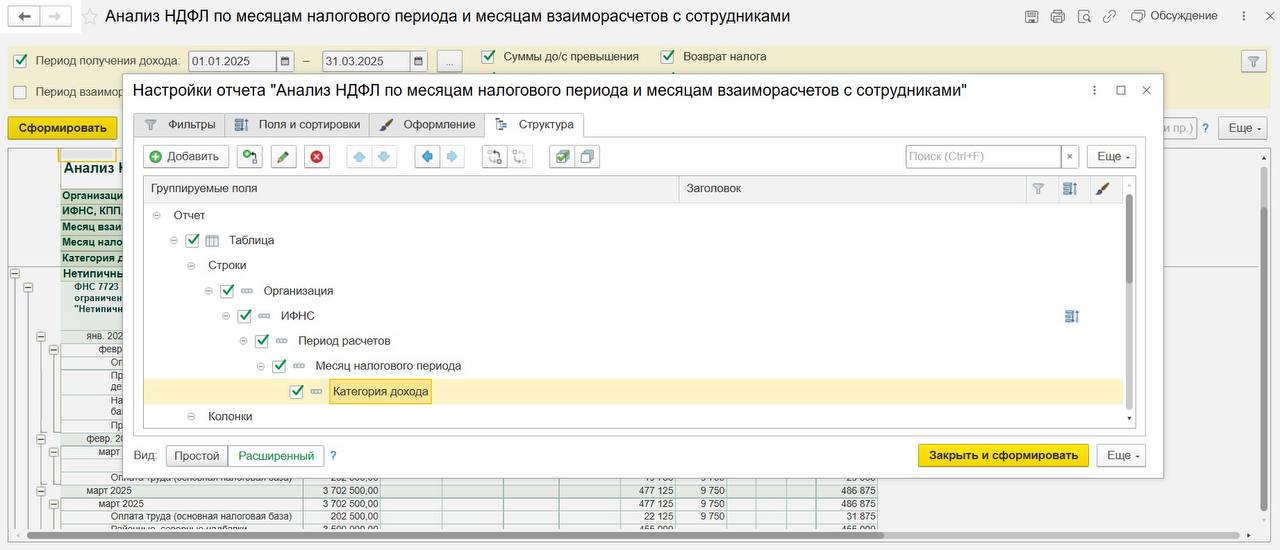The height and width of the screenshot is (550, 1280).
Task: Select the Структура tab
Action: (534, 125)
